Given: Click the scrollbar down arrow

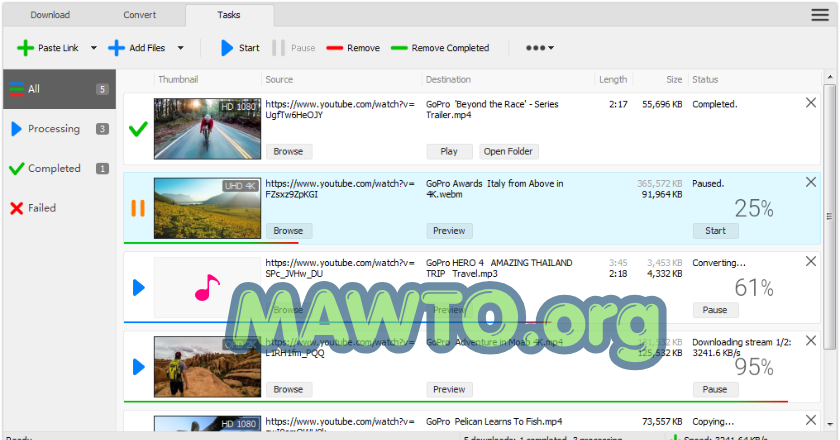Looking at the screenshot, I should [829, 424].
